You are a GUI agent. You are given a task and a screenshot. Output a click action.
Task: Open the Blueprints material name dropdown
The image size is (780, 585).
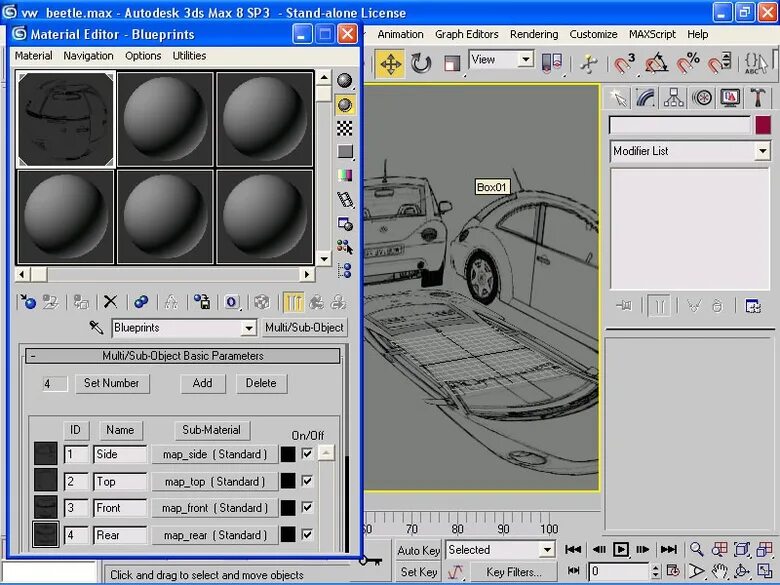click(x=249, y=328)
